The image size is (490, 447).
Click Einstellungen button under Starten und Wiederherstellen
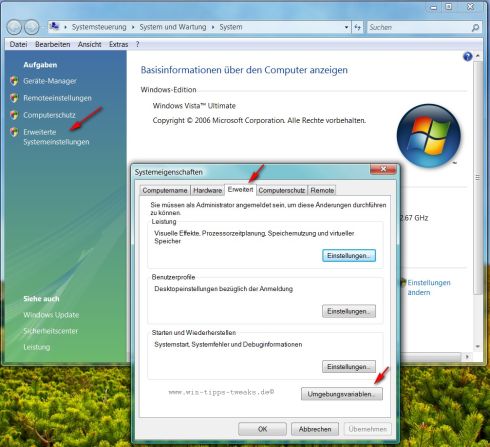tap(349, 367)
